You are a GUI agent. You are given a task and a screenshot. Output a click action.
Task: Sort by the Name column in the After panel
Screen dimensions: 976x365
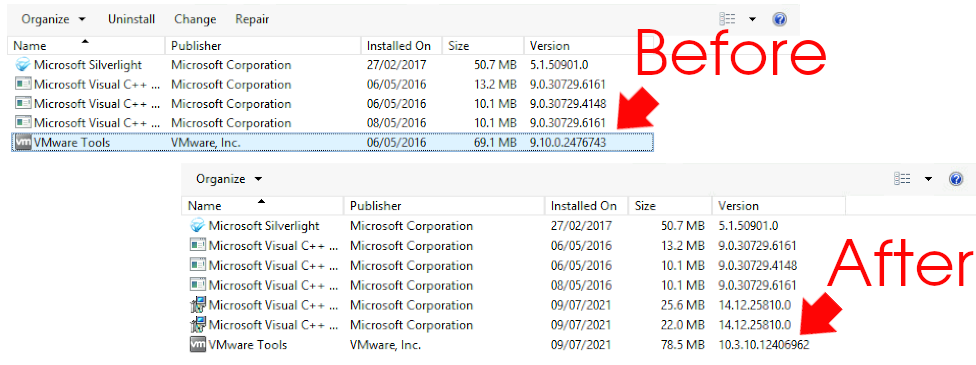pyautogui.click(x=263, y=206)
